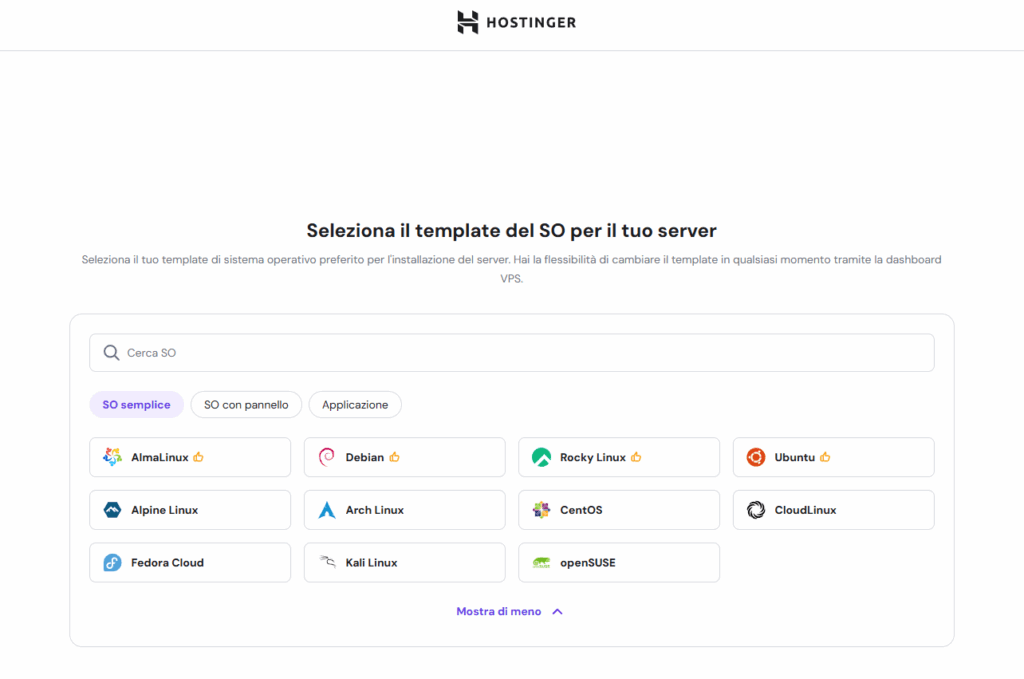The width and height of the screenshot is (1024, 679).
Task: Select the CentOS label
Action: point(581,510)
